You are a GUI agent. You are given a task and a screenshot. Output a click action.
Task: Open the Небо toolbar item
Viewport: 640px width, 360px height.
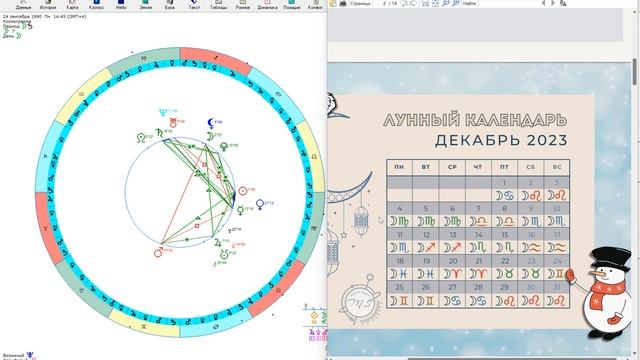(x=121, y=5)
